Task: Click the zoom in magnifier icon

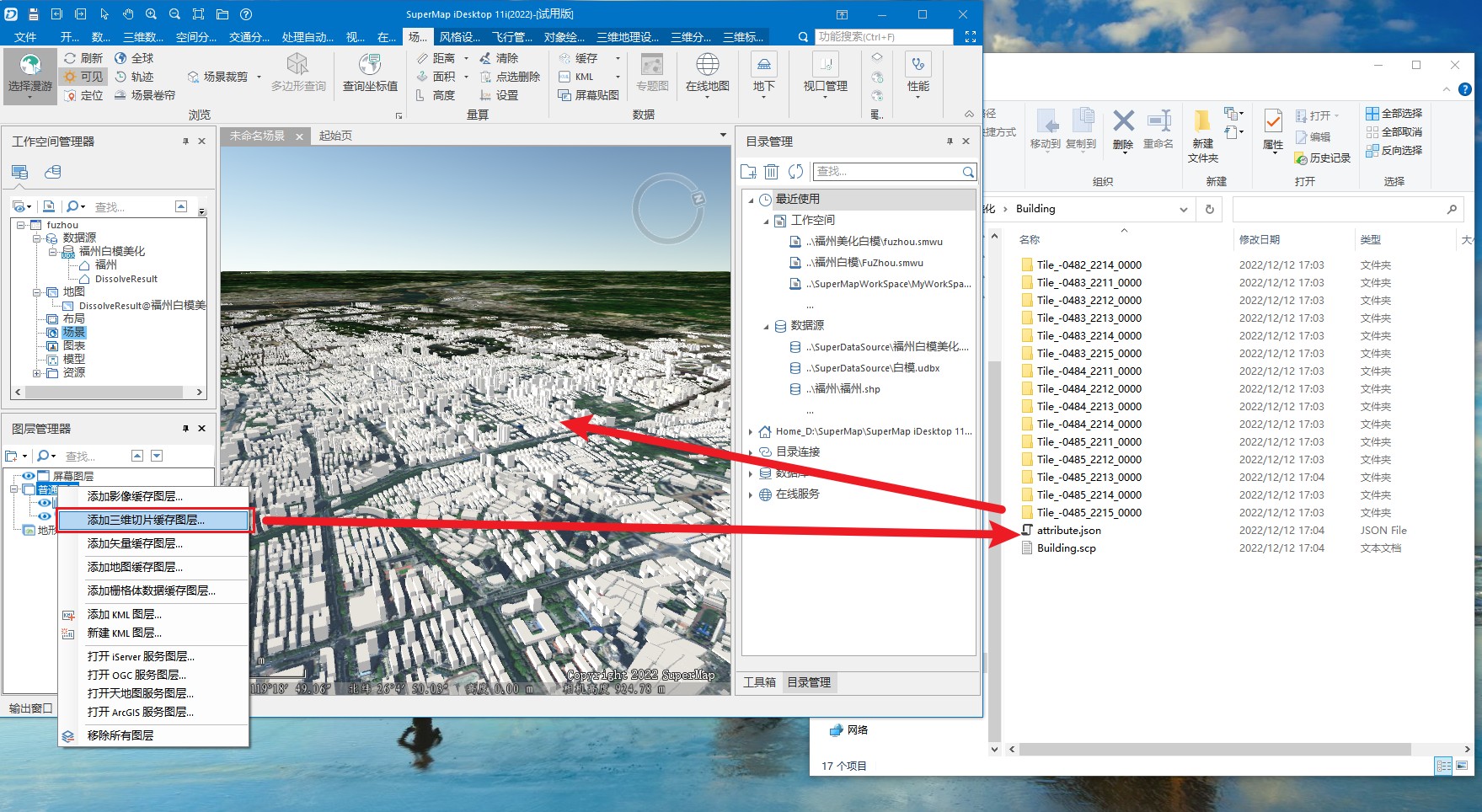Action: [x=151, y=14]
